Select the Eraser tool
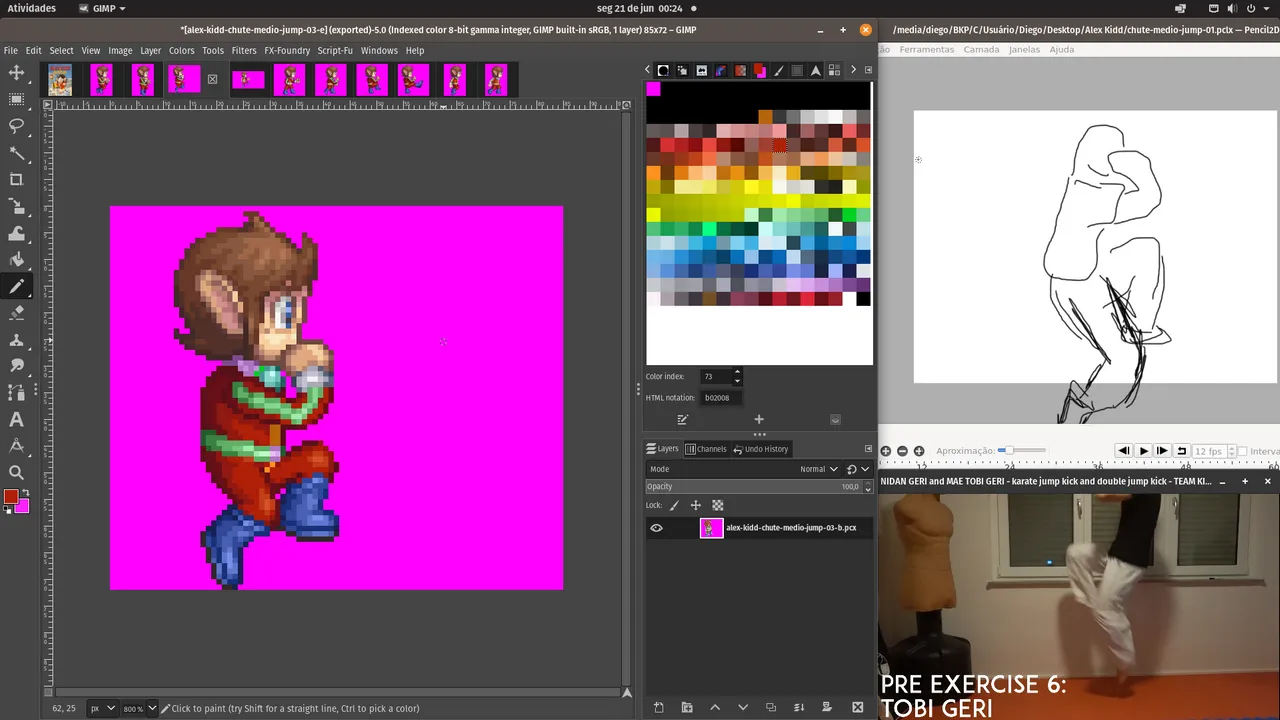 click(x=16, y=313)
